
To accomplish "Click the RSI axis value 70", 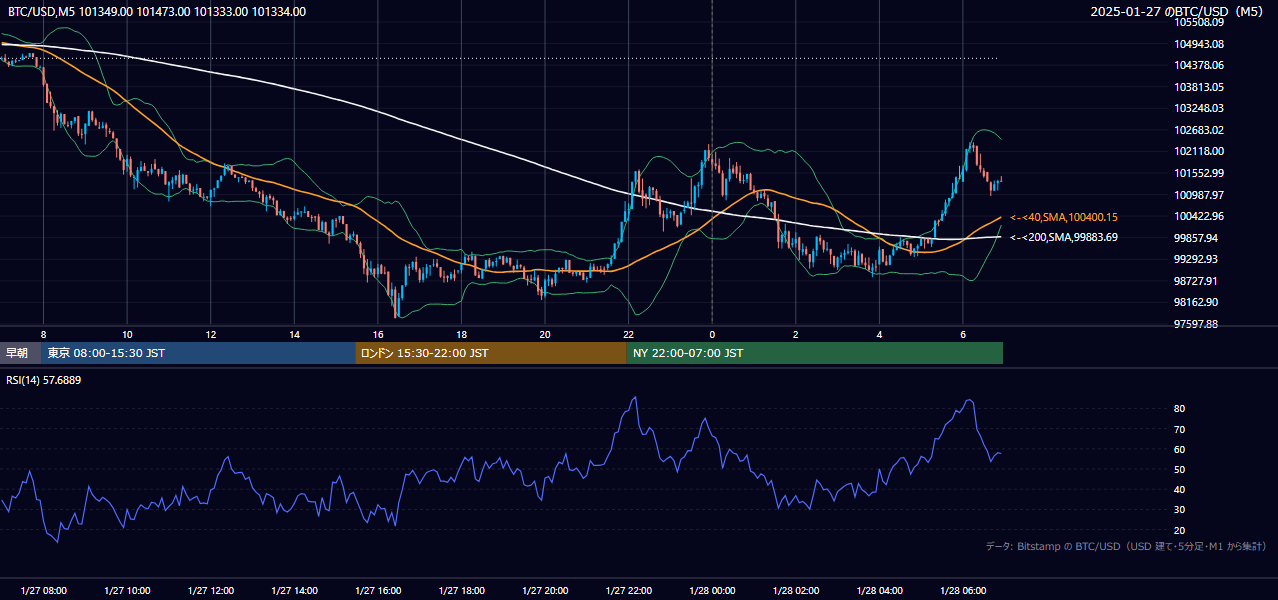I will pyautogui.click(x=1179, y=429).
